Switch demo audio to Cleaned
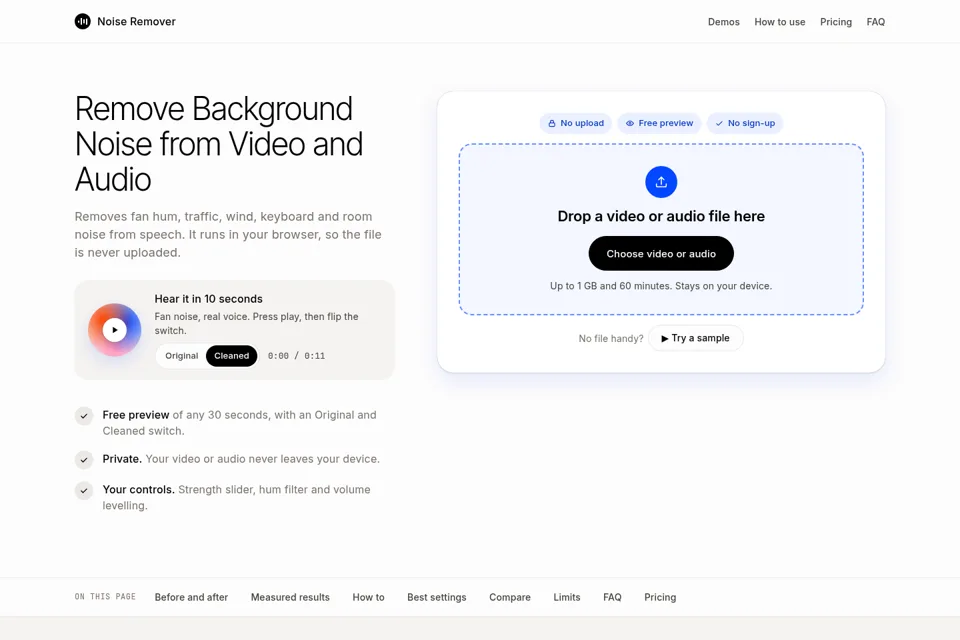This screenshot has width=960, height=640. pyautogui.click(x=231, y=356)
